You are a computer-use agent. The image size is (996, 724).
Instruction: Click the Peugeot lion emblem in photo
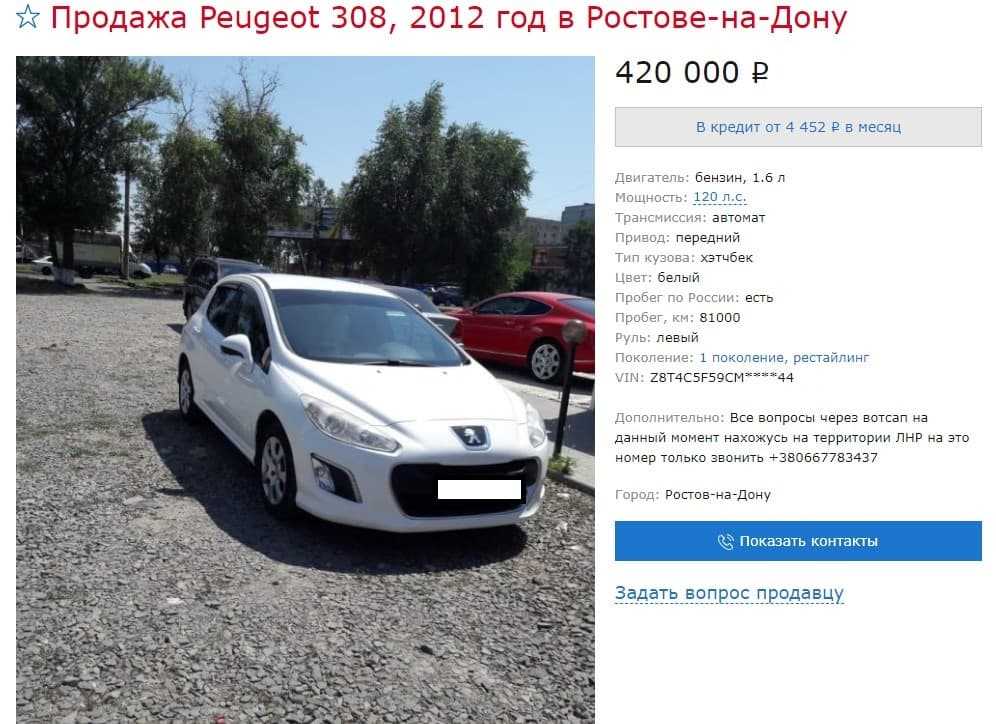[x=471, y=436]
